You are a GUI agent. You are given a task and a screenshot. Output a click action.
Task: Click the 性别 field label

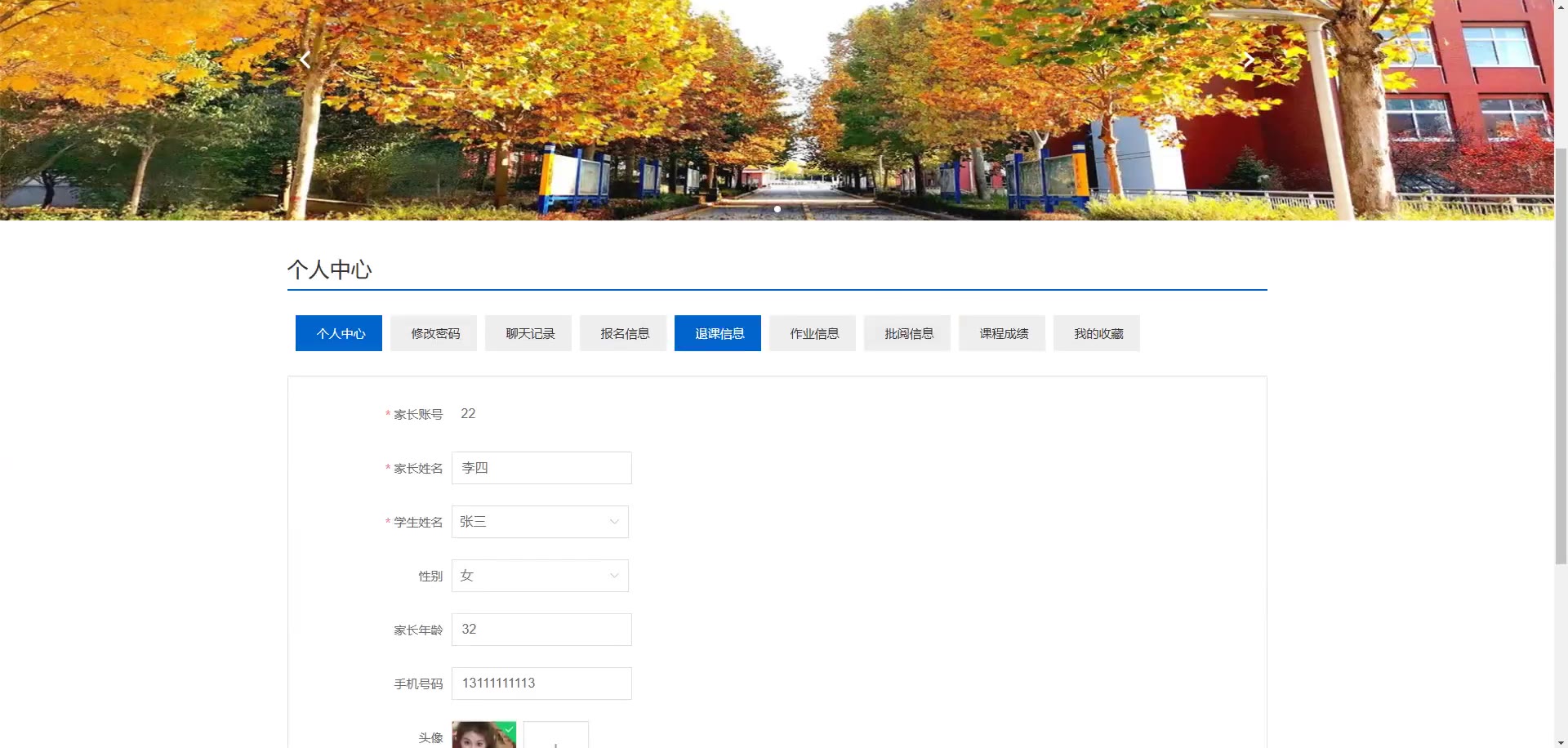click(x=430, y=577)
